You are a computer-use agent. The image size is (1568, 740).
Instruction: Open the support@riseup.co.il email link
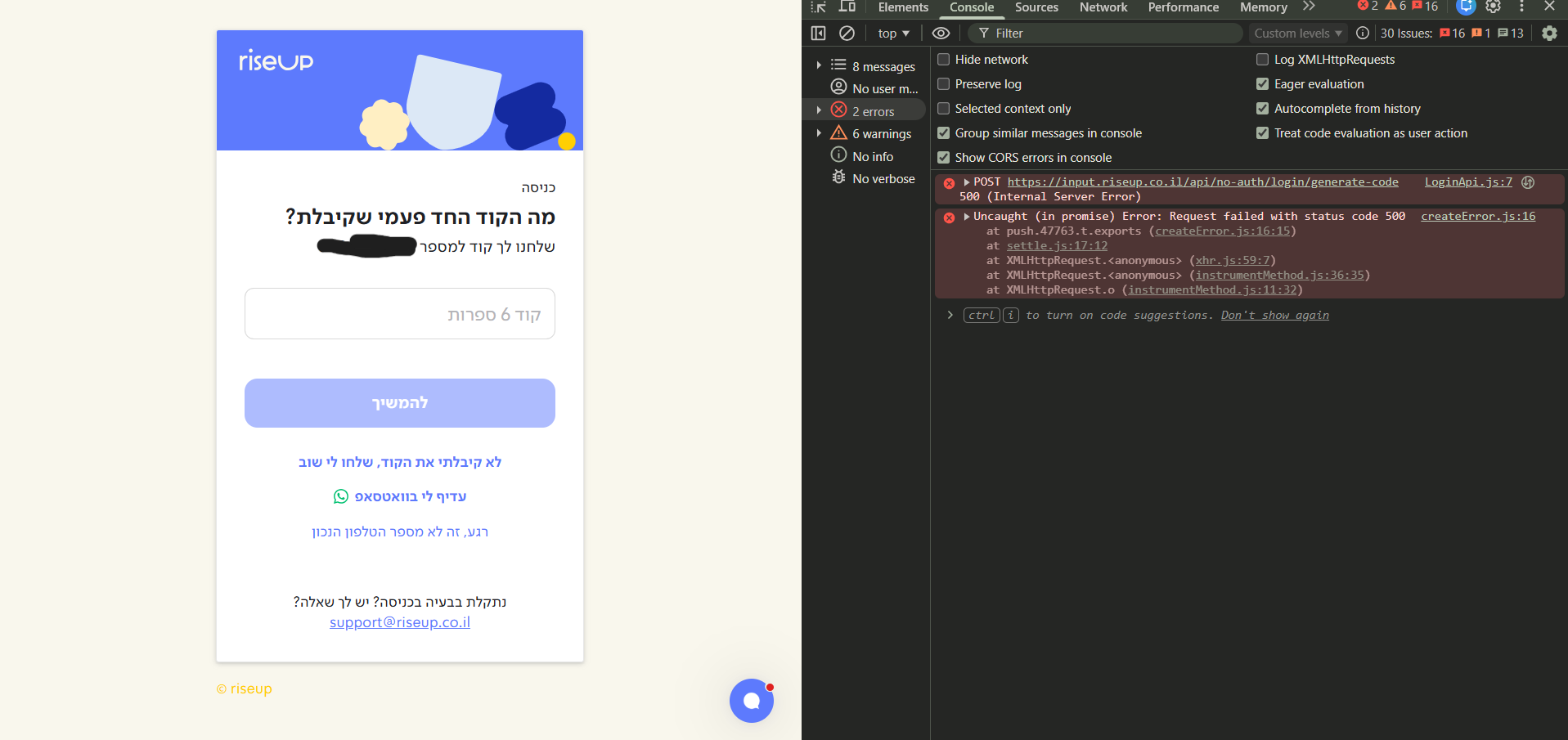click(400, 622)
